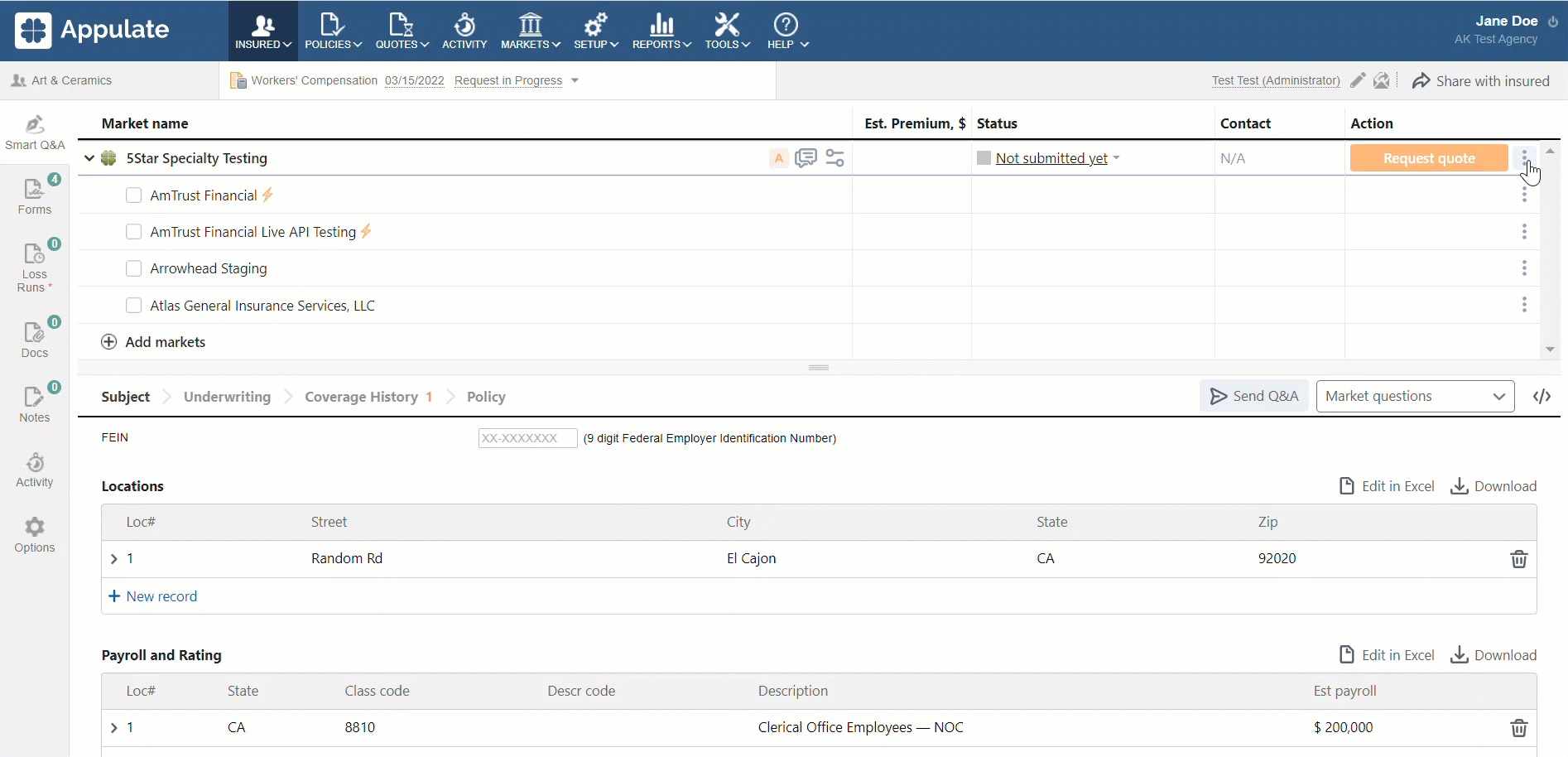The height and width of the screenshot is (757, 1568).
Task: Check AmTrust Financial Live API Testing
Action: [x=133, y=232]
